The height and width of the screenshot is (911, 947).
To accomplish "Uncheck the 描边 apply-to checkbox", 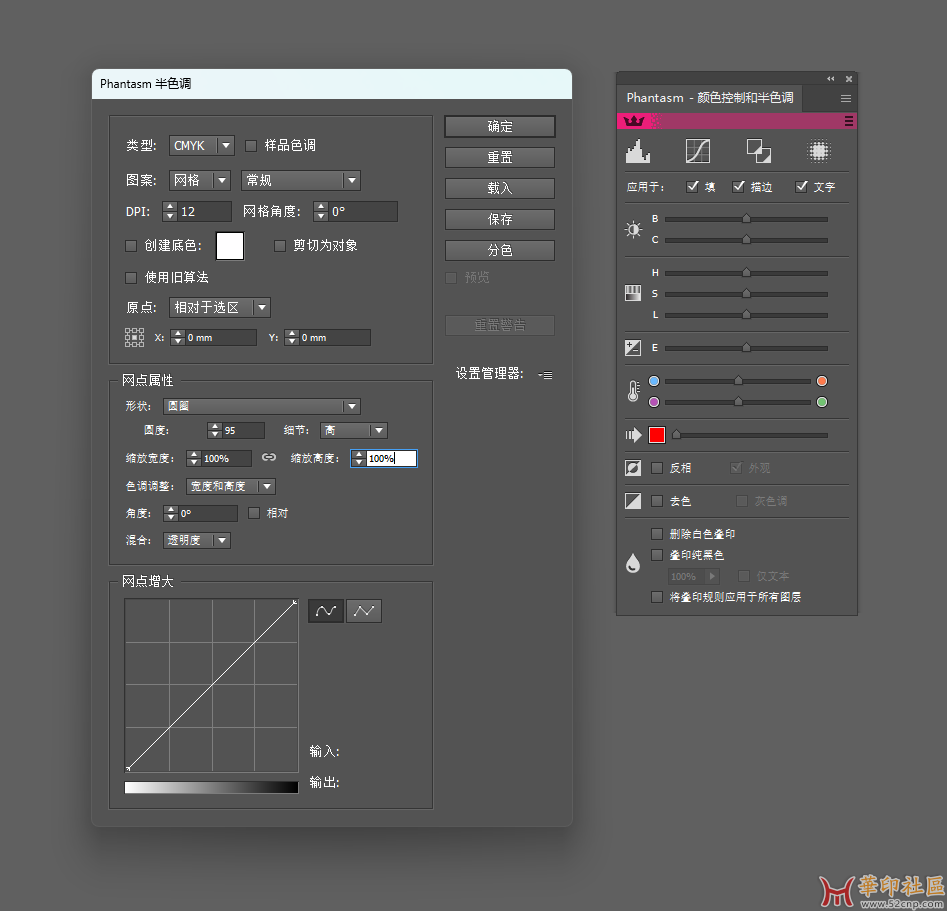I will click(738, 187).
